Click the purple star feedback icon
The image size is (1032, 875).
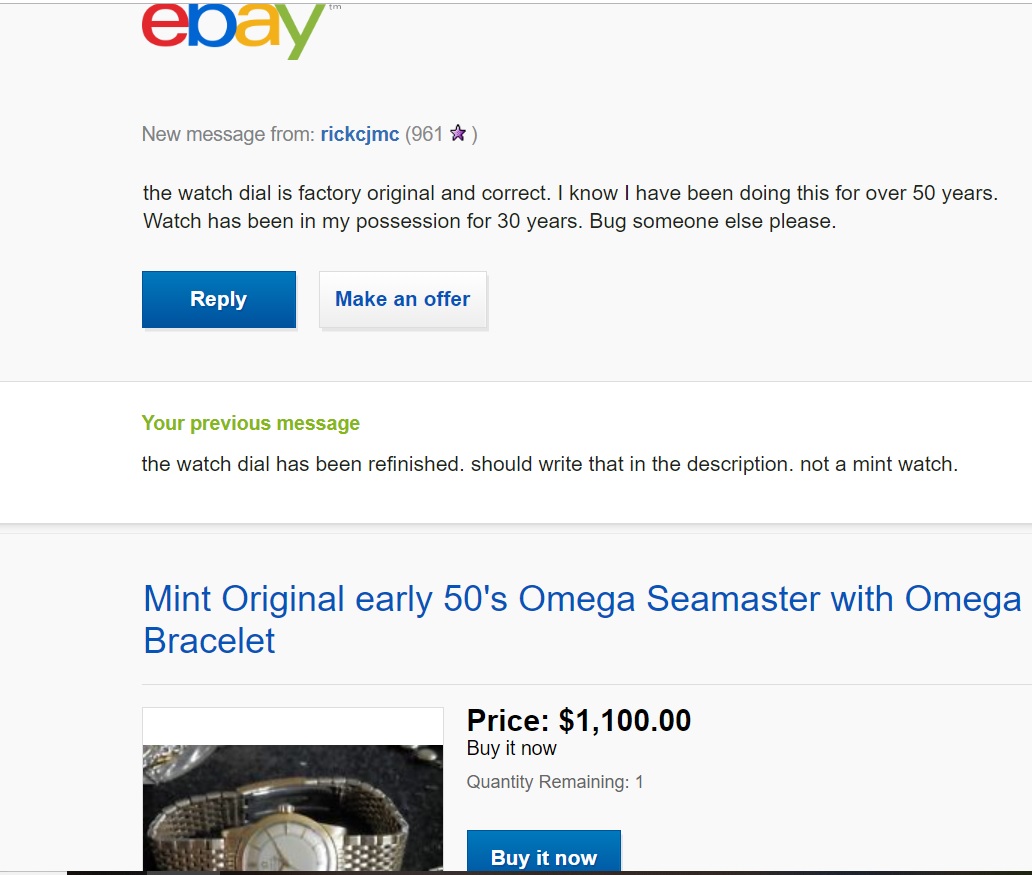coord(457,132)
